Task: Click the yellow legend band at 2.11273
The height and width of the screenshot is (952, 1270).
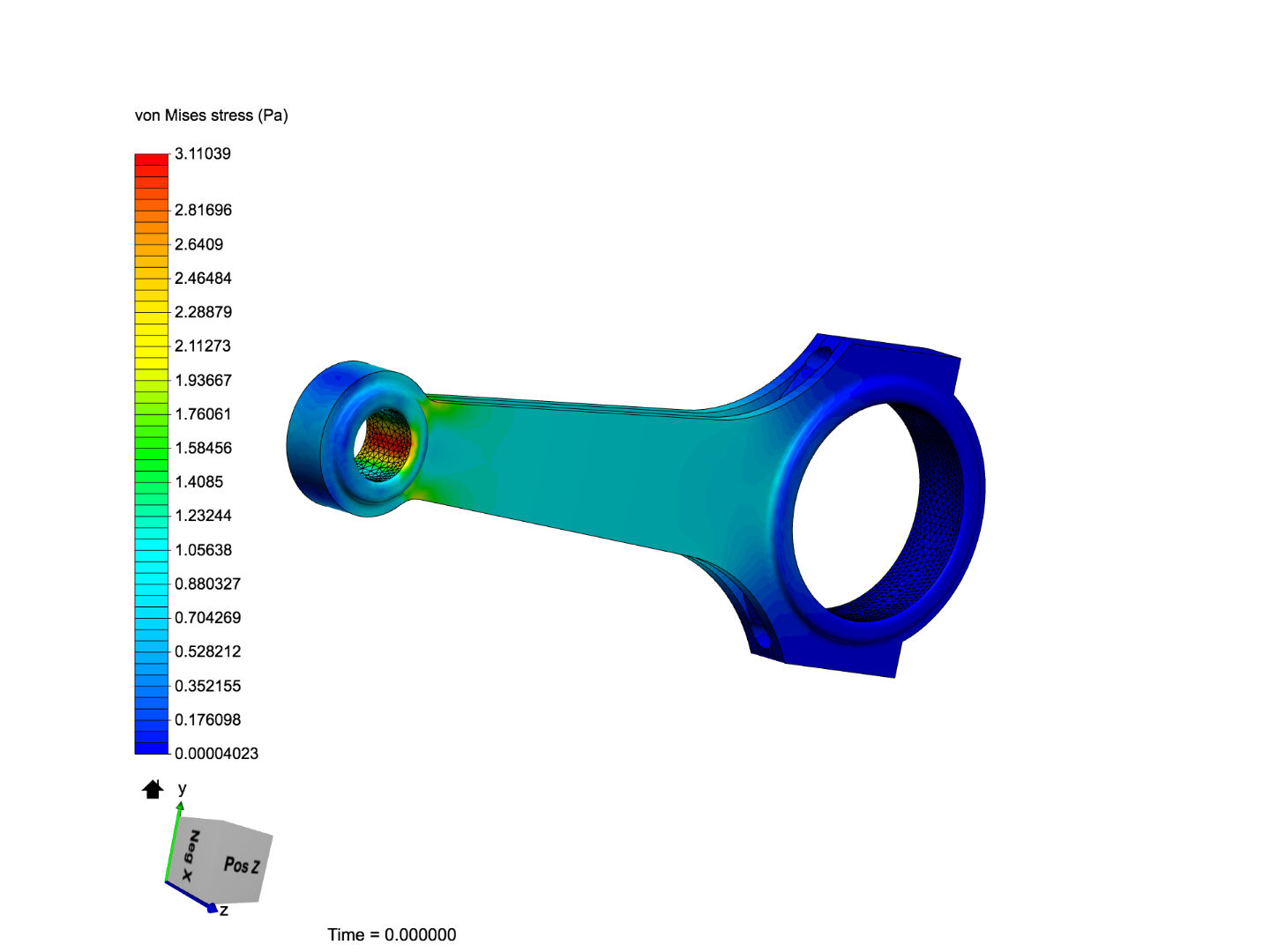Action: tap(151, 346)
